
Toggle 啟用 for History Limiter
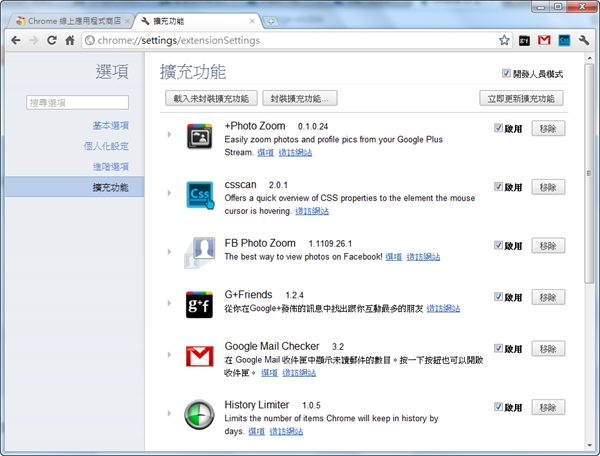[498, 407]
